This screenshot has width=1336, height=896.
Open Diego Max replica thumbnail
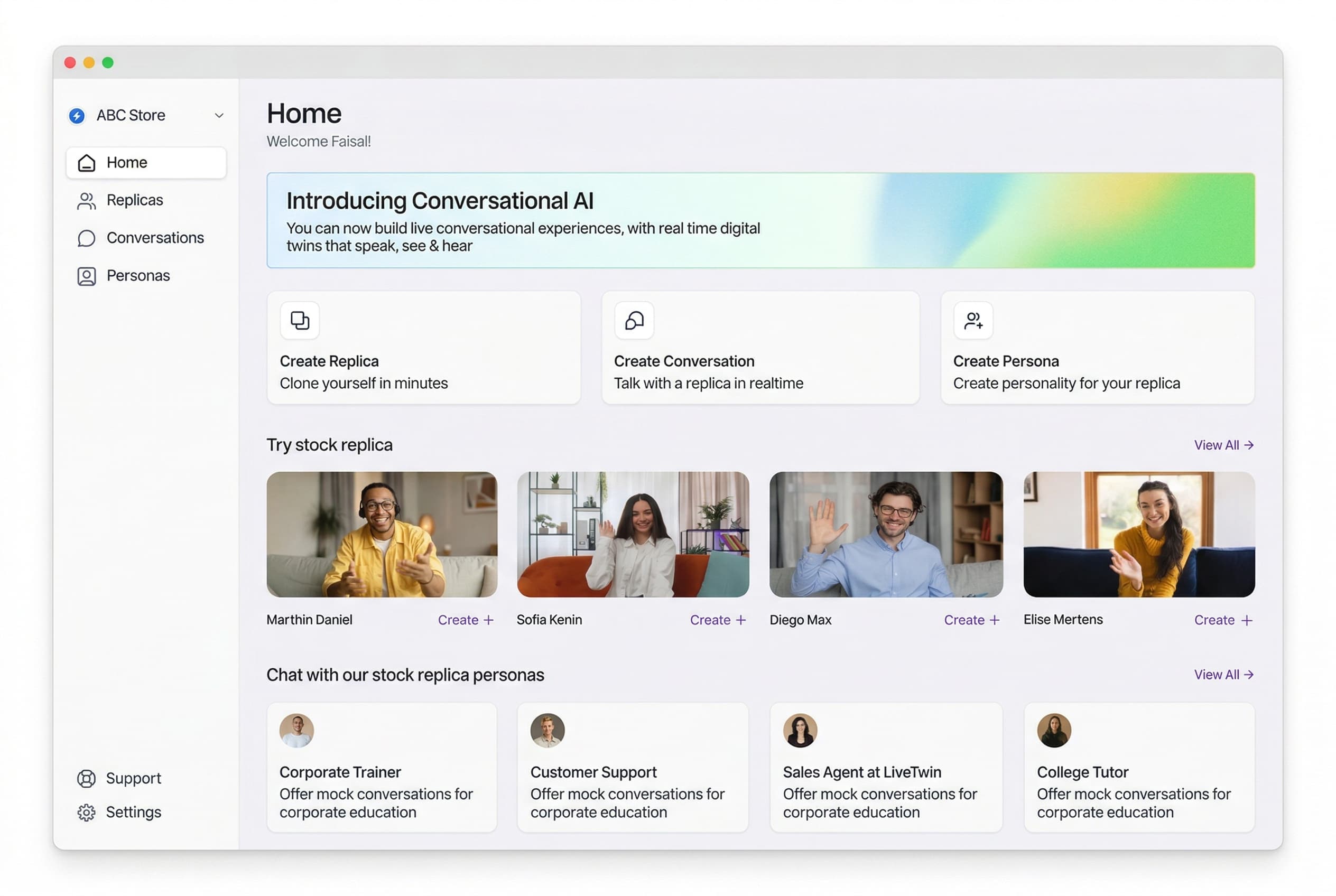[886, 534]
